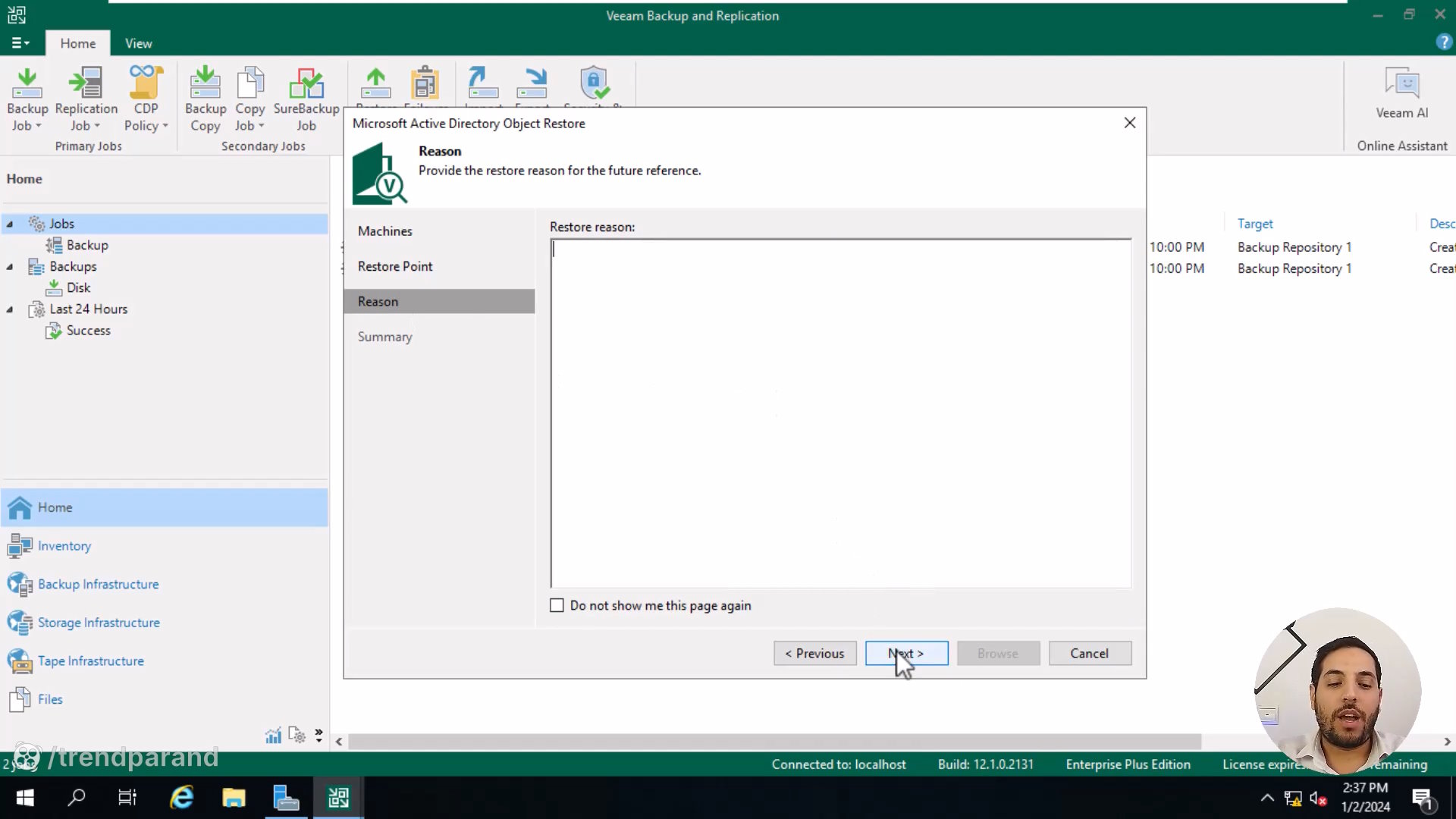Image resolution: width=1456 pixels, height=819 pixels.
Task: Open the Tape Infrastructure view
Action: coord(165,661)
